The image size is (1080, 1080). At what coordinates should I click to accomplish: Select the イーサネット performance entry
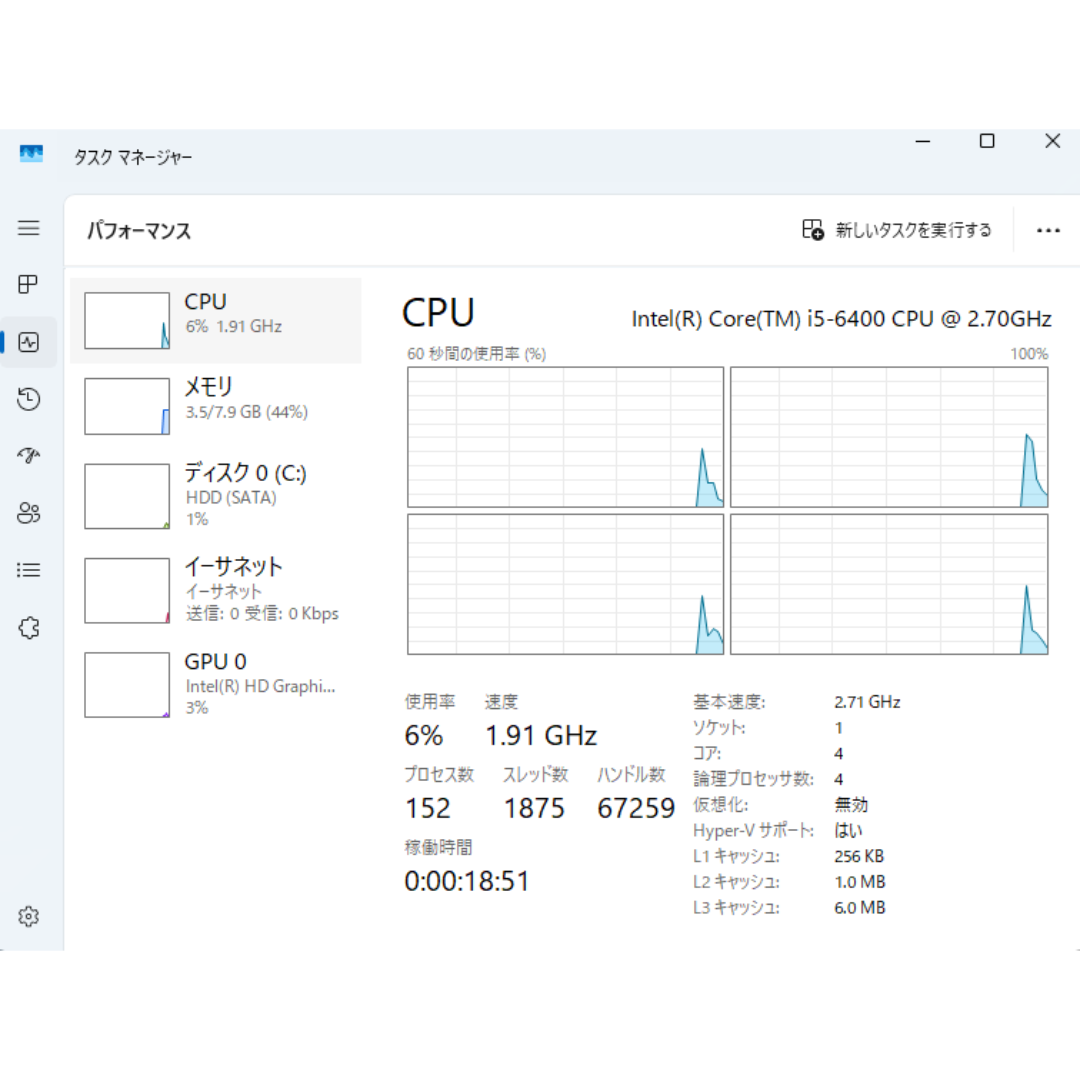pos(216,590)
